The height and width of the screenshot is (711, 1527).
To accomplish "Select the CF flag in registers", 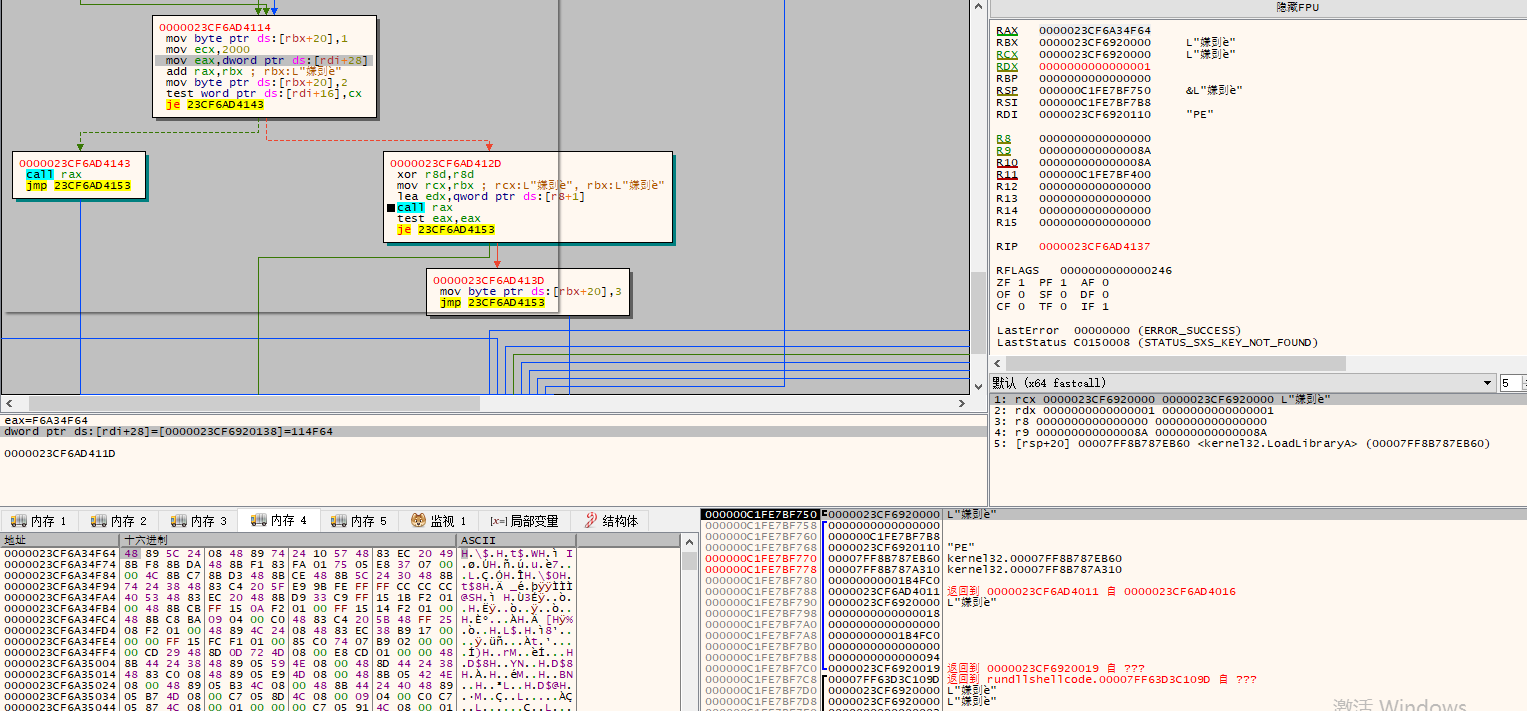I will pos(1009,306).
